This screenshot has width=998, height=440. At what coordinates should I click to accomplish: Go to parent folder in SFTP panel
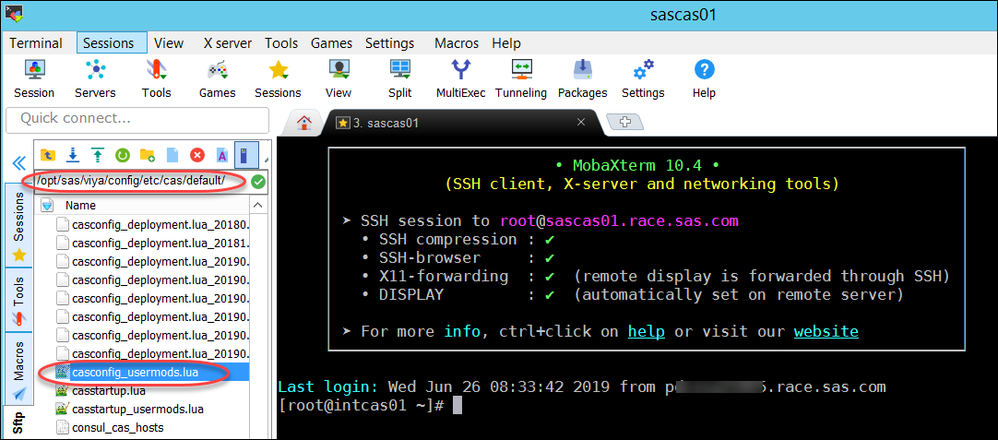coord(47,155)
